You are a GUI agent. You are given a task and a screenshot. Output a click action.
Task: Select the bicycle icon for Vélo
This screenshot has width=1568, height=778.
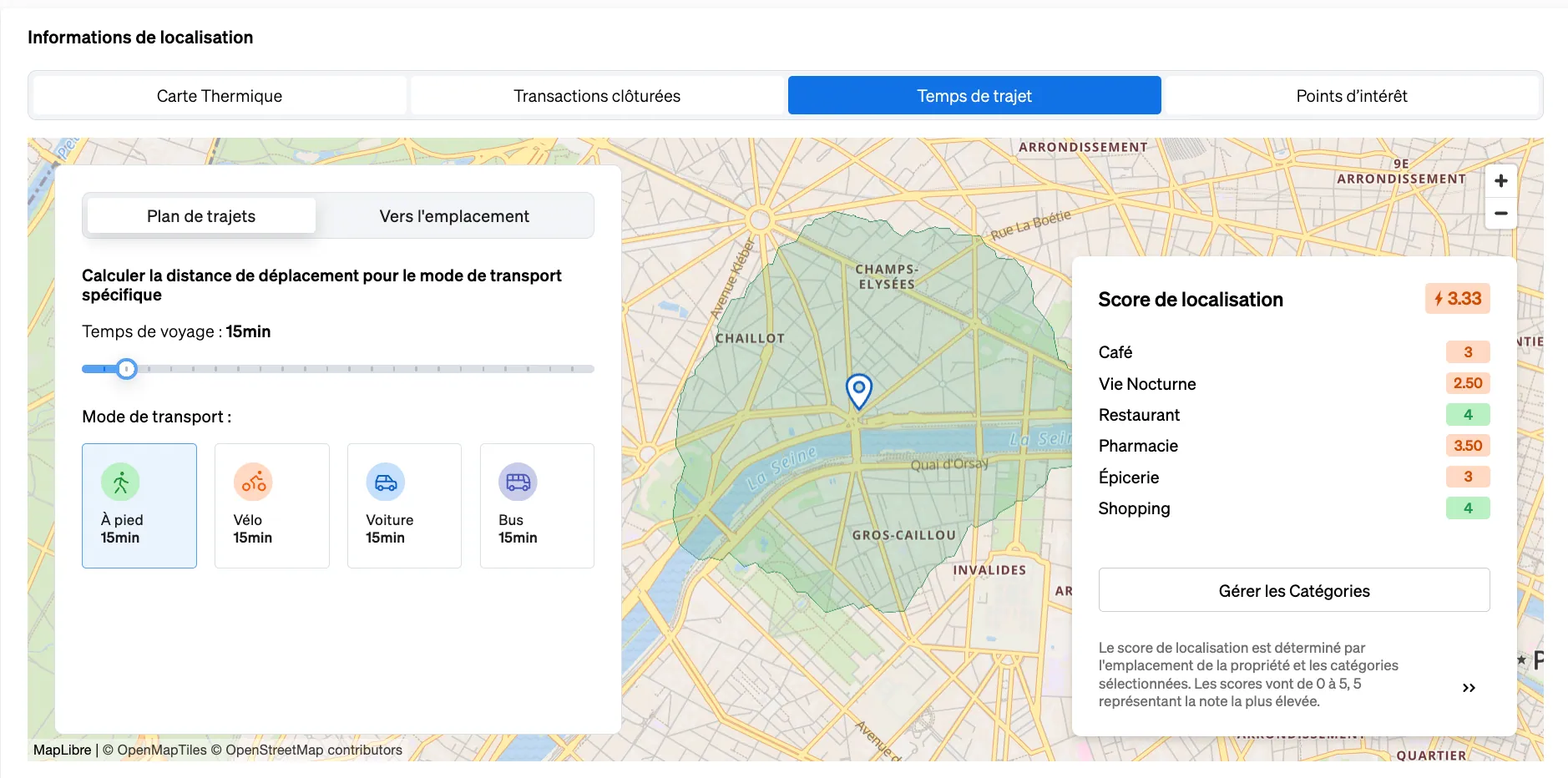[x=253, y=482]
